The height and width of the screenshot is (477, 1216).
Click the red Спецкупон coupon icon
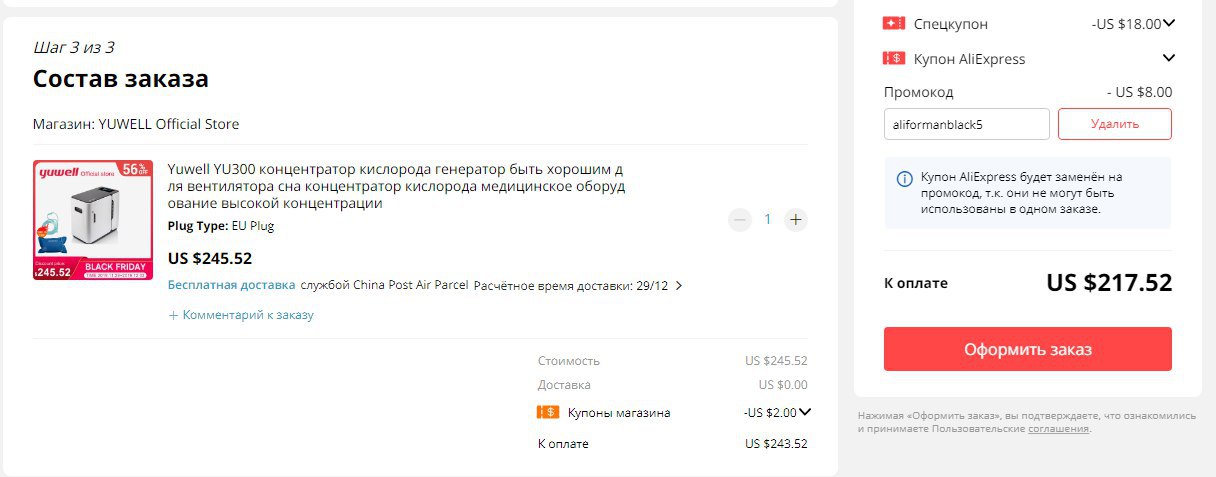[894, 23]
